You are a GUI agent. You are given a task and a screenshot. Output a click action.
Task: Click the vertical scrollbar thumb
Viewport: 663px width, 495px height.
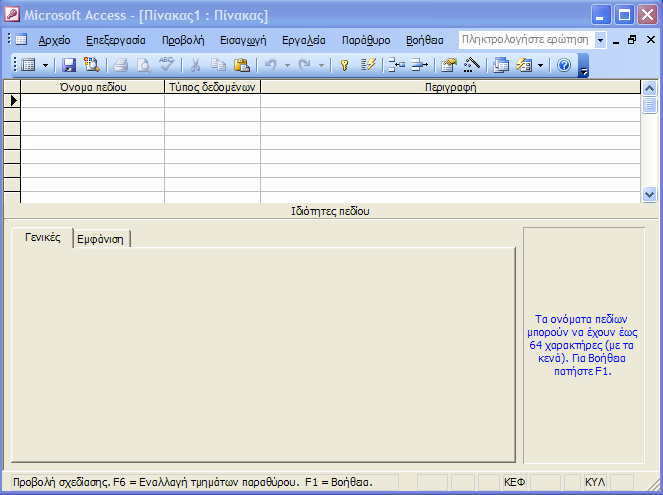pyautogui.click(x=649, y=105)
